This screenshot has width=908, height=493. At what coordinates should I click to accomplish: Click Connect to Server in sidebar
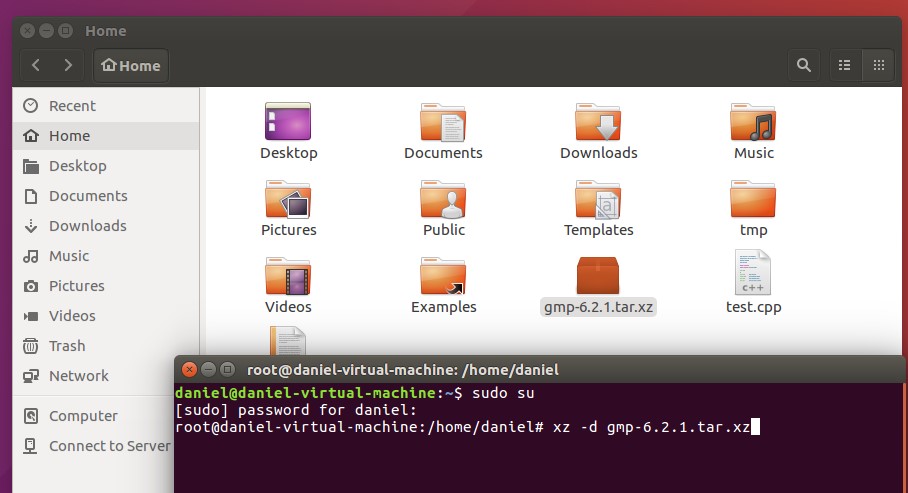pos(109,446)
